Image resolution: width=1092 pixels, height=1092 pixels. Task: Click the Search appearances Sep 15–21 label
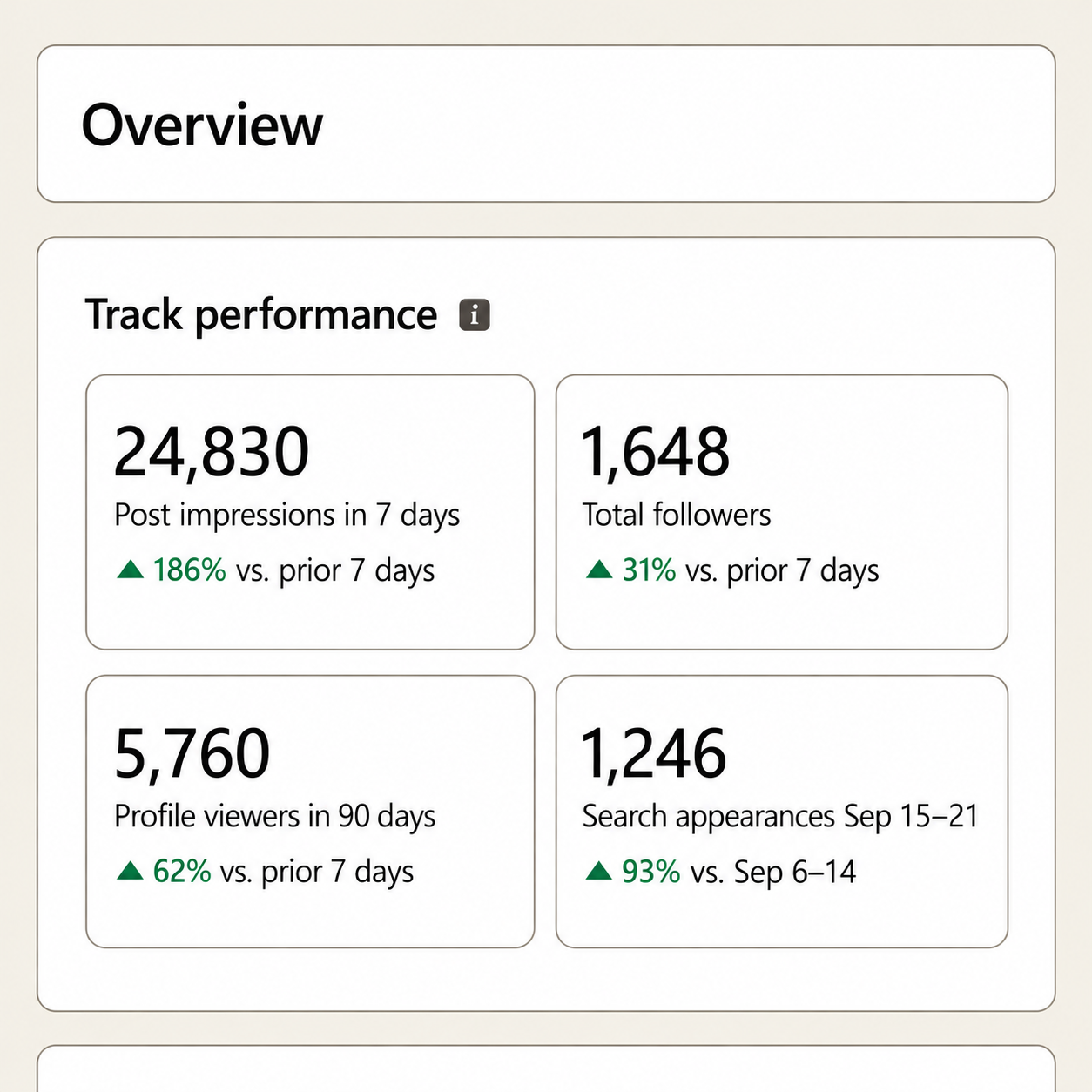tap(780, 817)
